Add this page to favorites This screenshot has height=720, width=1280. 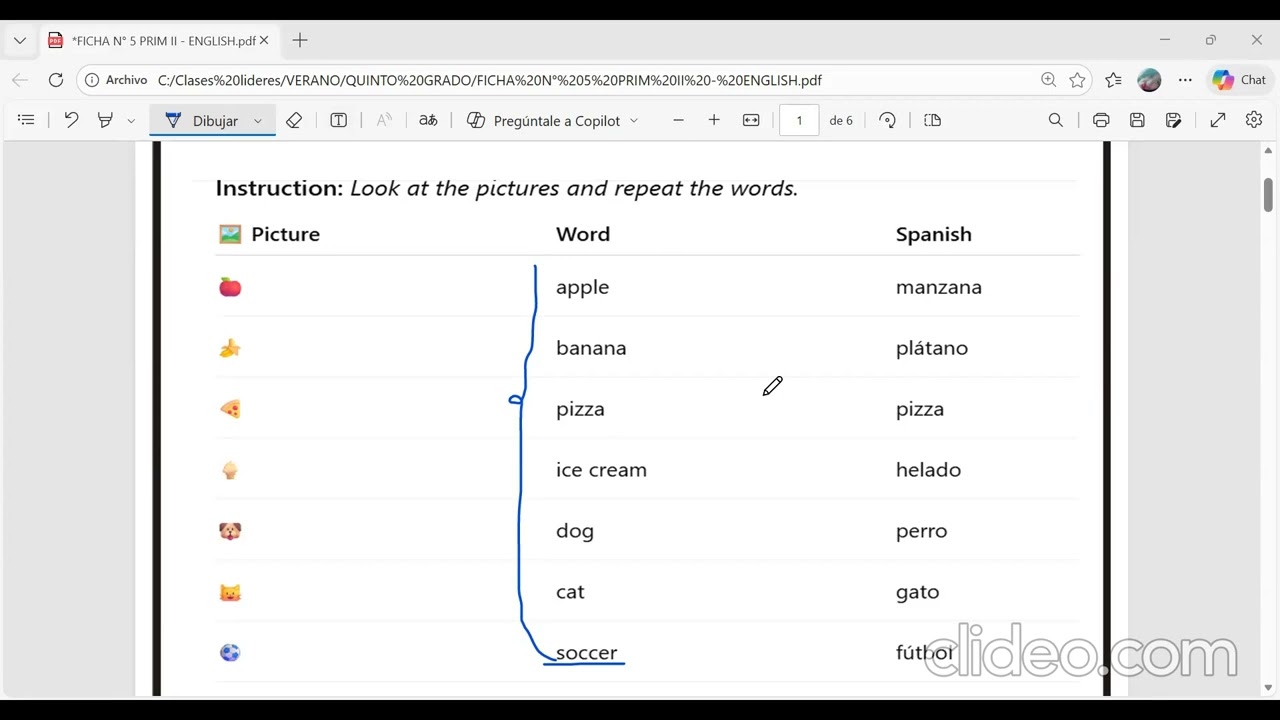tap(1077, 80)
